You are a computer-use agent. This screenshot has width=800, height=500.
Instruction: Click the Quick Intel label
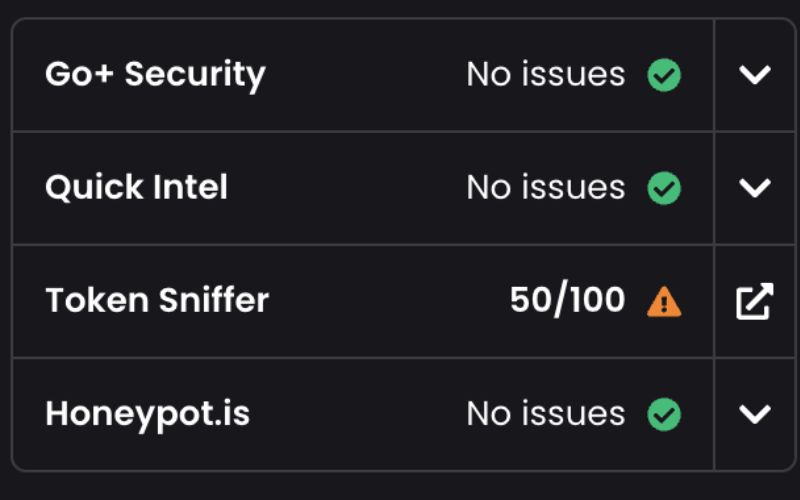click(136, 187)
